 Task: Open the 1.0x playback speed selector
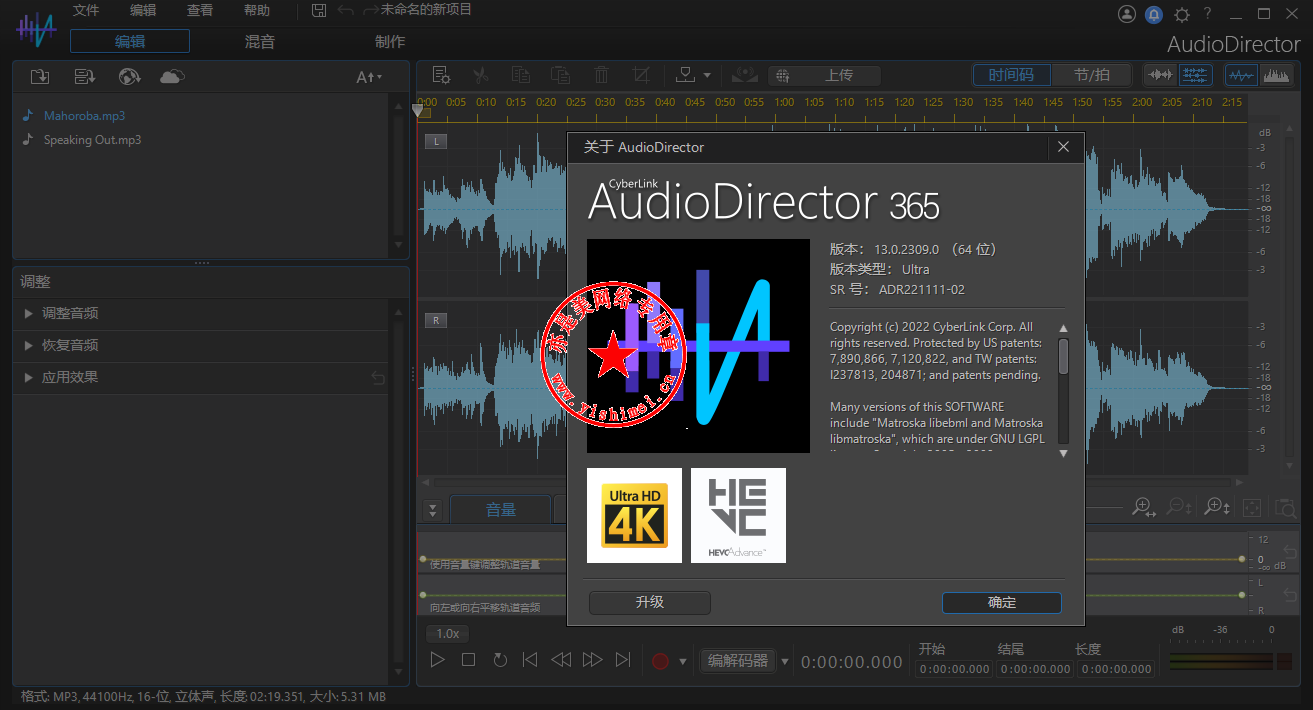click(448, 634)
